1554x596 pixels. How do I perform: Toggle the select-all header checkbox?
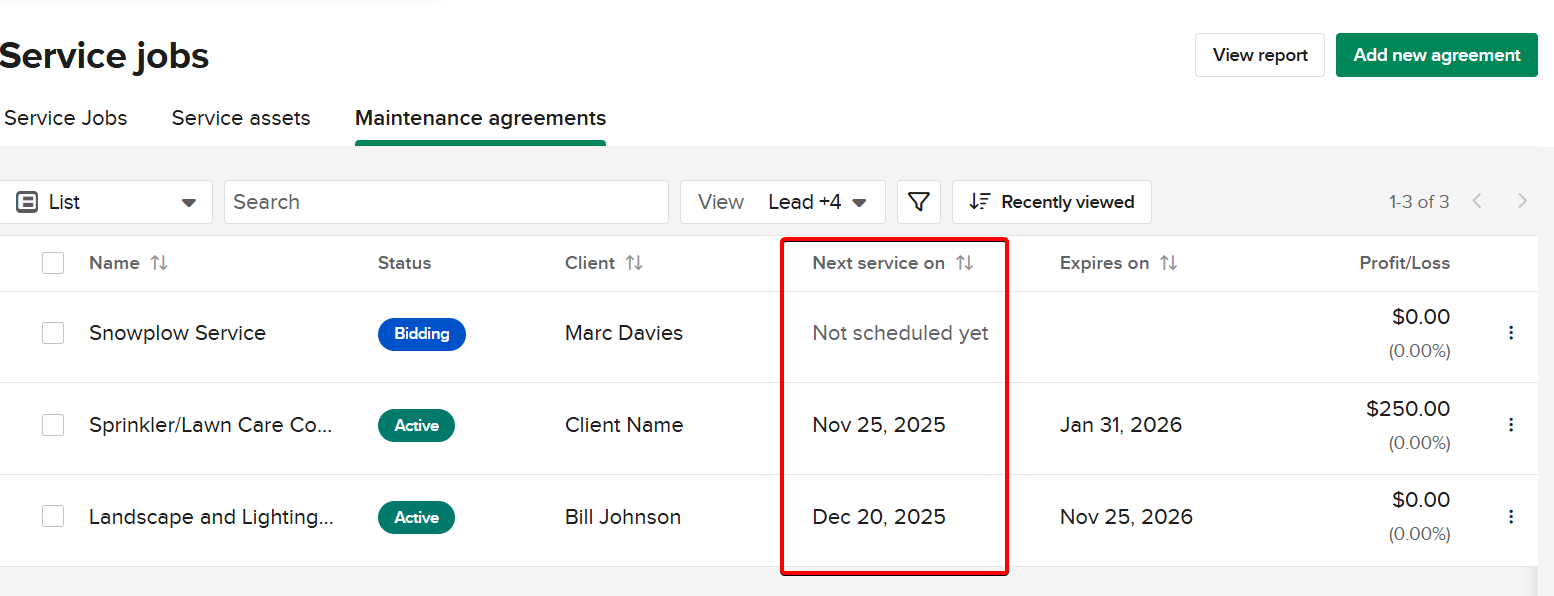point(53,263)
